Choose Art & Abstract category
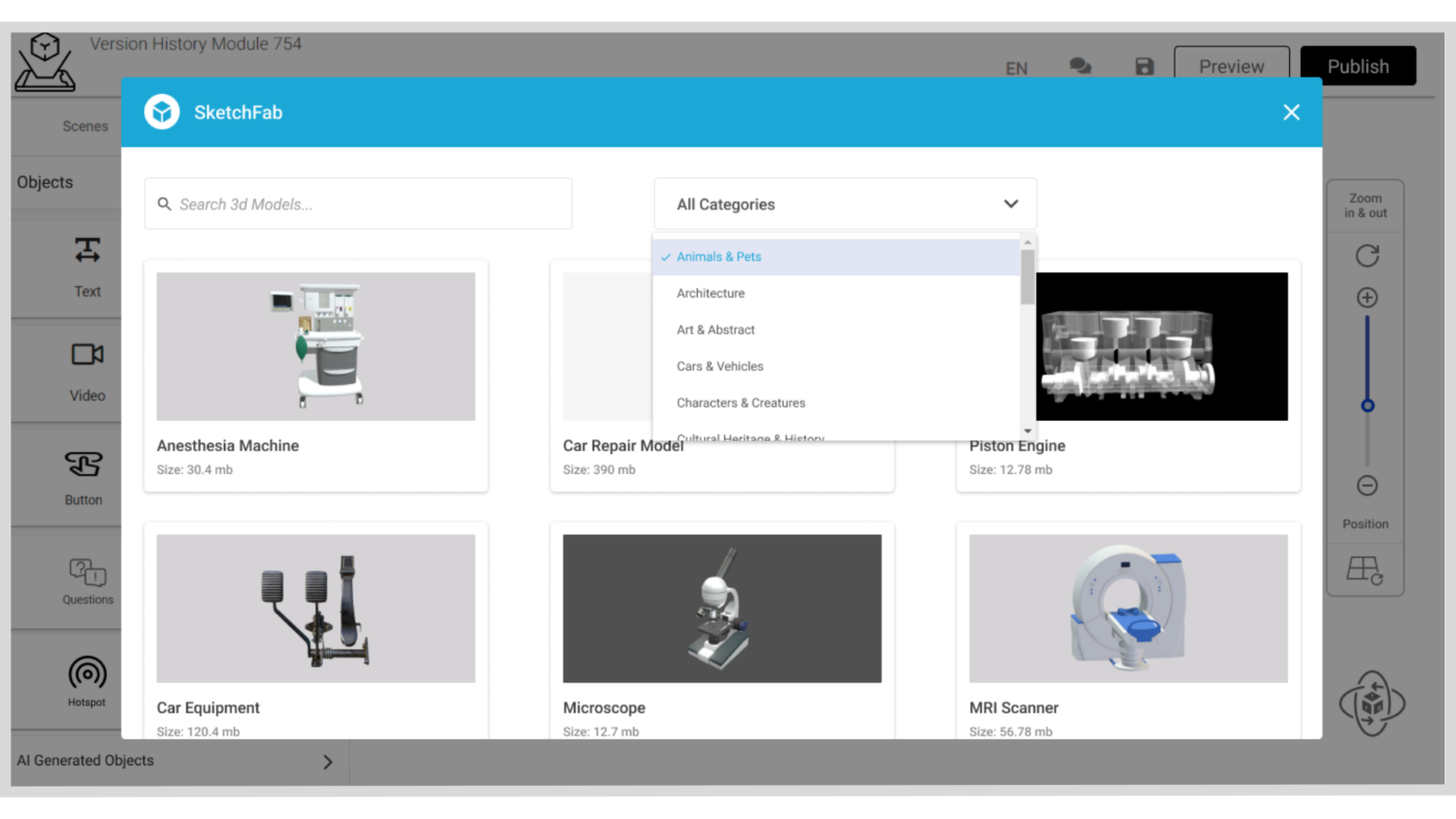1456x819 pixels. [836, 330]
